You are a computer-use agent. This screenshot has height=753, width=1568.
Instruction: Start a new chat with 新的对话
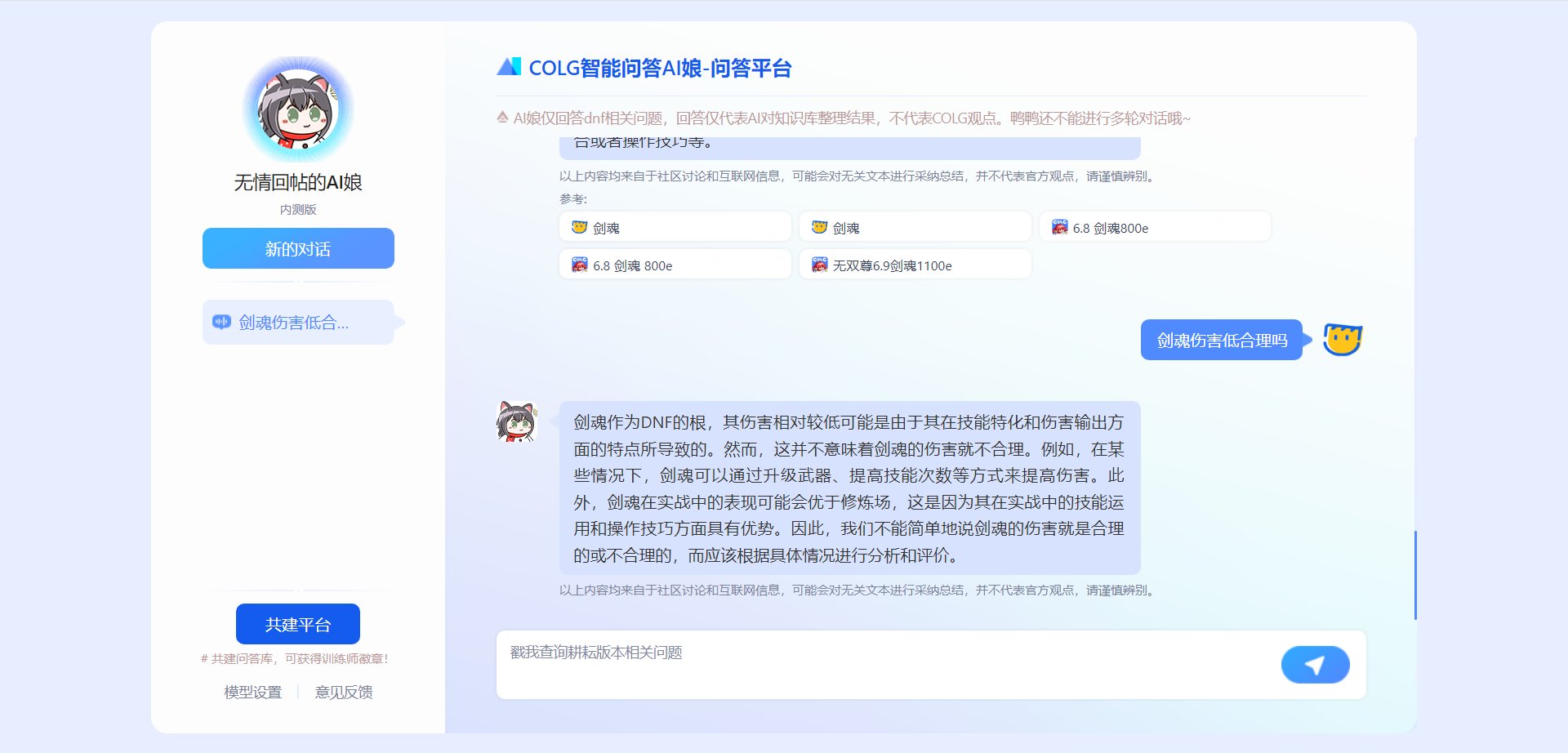pos(298,248)
